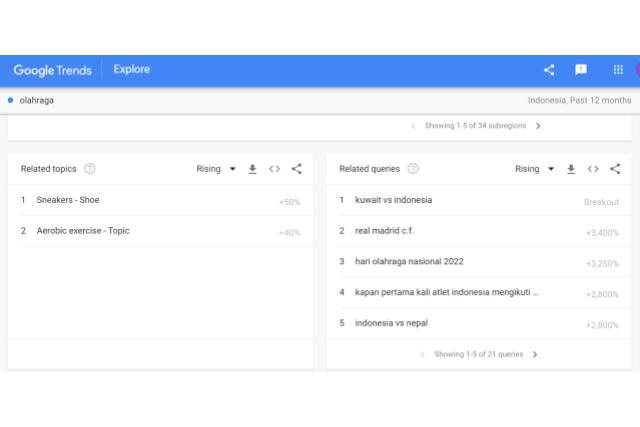The height and width of the screenshot is (427, 640).
Task: Open the indonesia vs nepal query
Action: [479, 323]
